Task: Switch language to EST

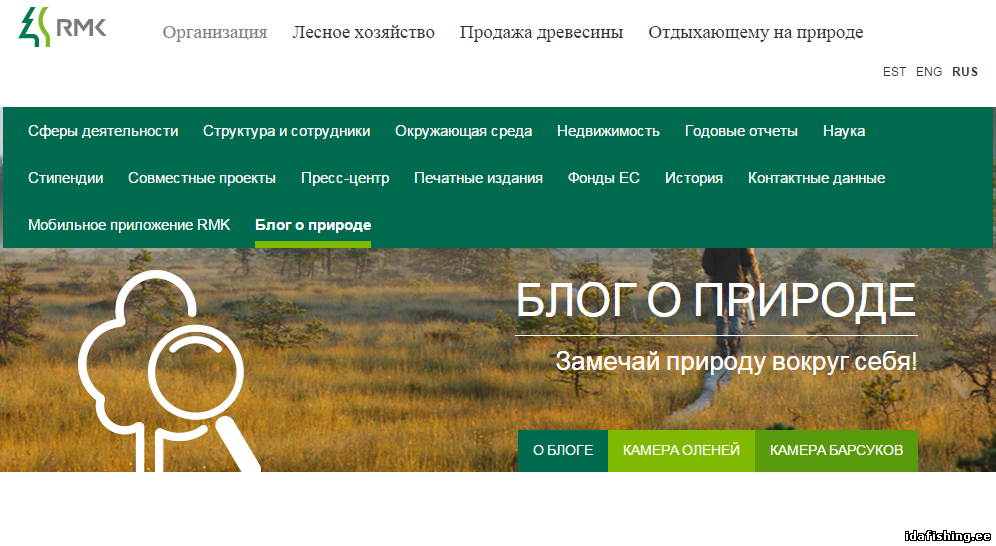Action: coord(894,72)
